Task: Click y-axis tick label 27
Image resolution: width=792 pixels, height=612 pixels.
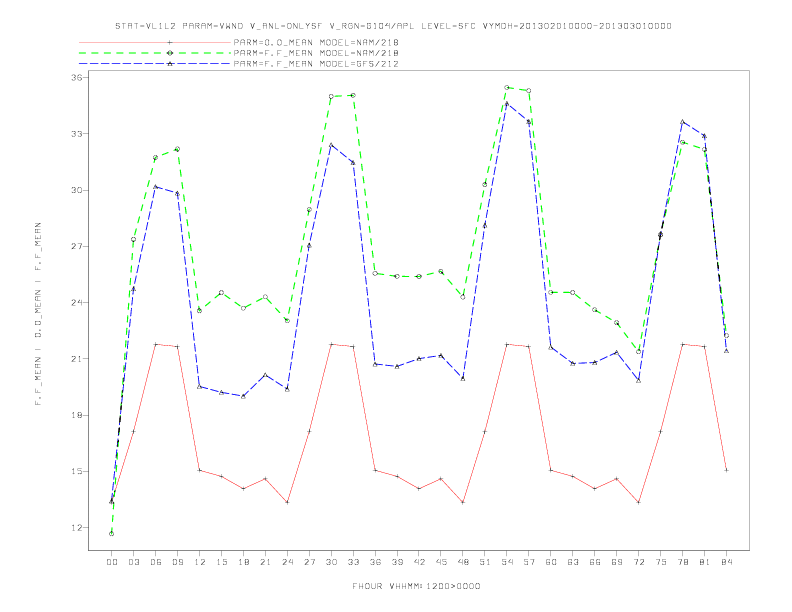Action: [76, 246]
